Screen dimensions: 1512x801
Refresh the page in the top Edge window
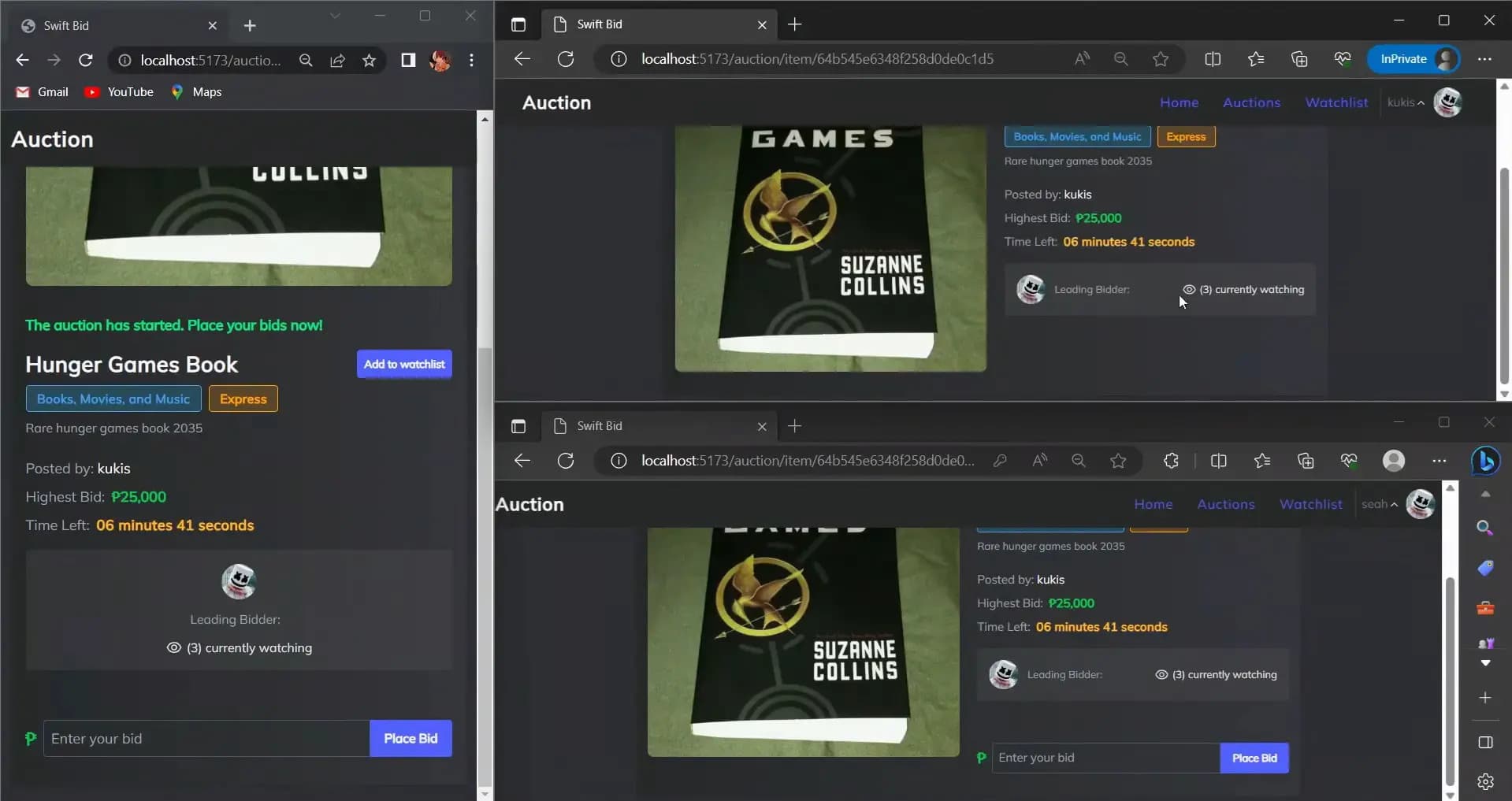tap(566, 59)
